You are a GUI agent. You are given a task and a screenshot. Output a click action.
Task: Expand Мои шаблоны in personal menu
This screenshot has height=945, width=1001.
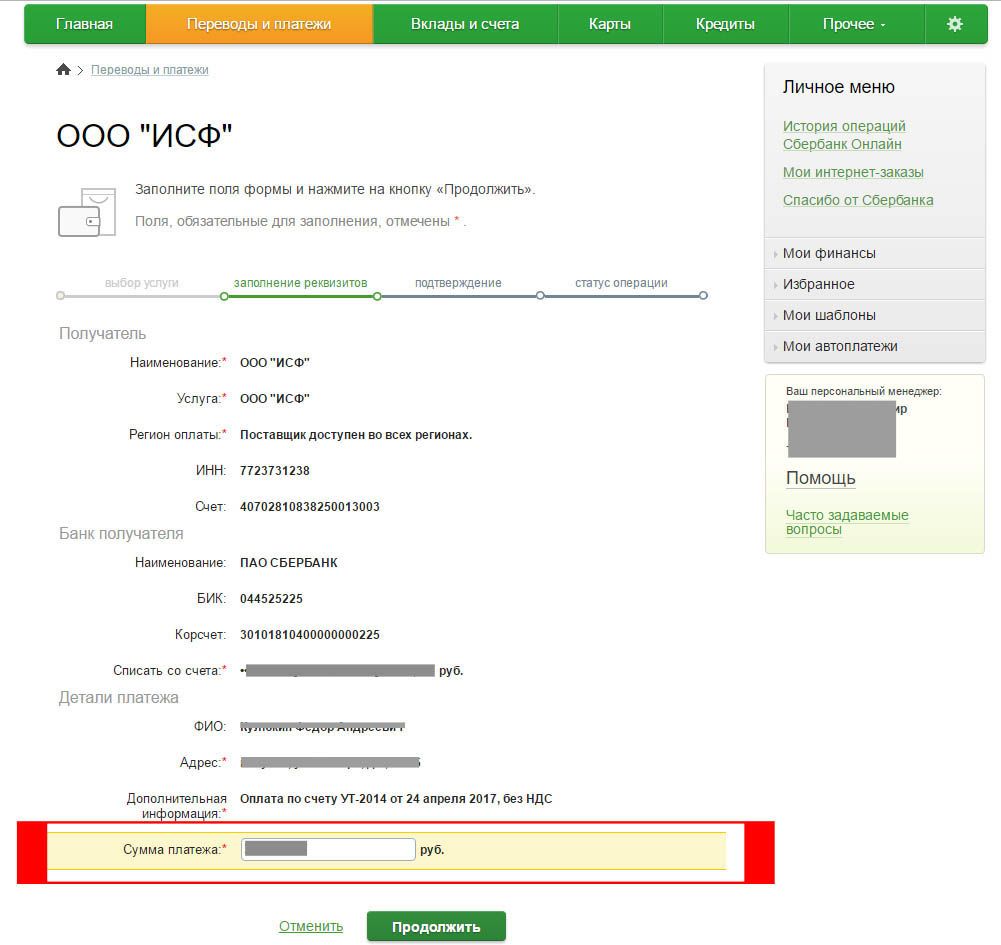click(829, 315)
